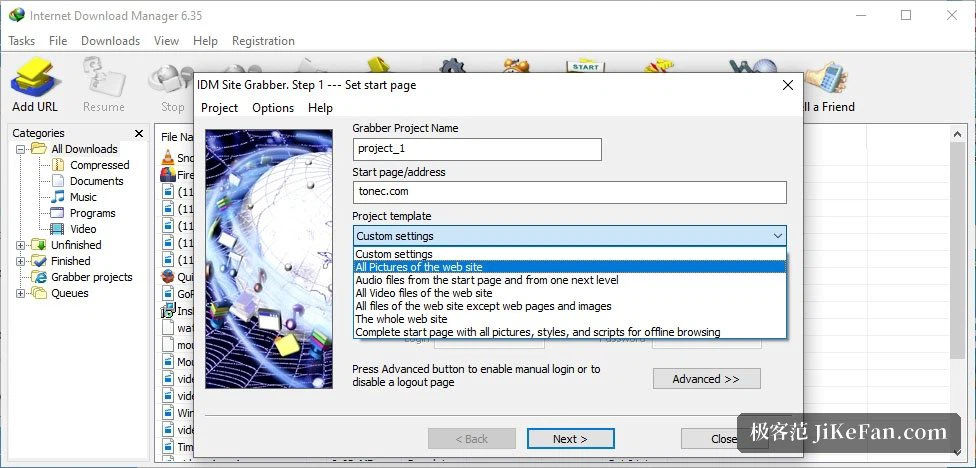This screenshot has height=468, width=976.
Task: Click the Next > button
Action: coord(570,439)
